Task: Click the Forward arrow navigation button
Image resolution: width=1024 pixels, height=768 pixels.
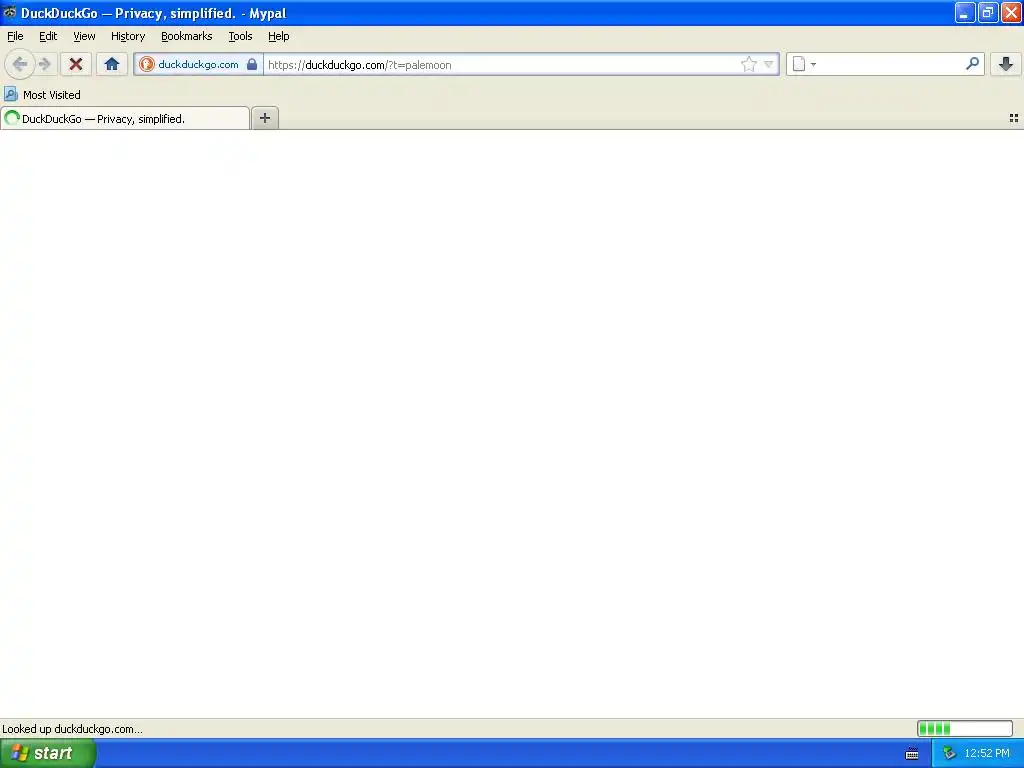Action: [45, 64]
